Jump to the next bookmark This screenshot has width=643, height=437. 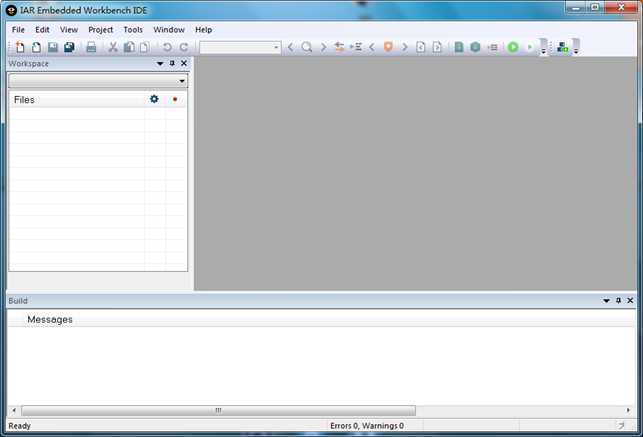(405, 47)
